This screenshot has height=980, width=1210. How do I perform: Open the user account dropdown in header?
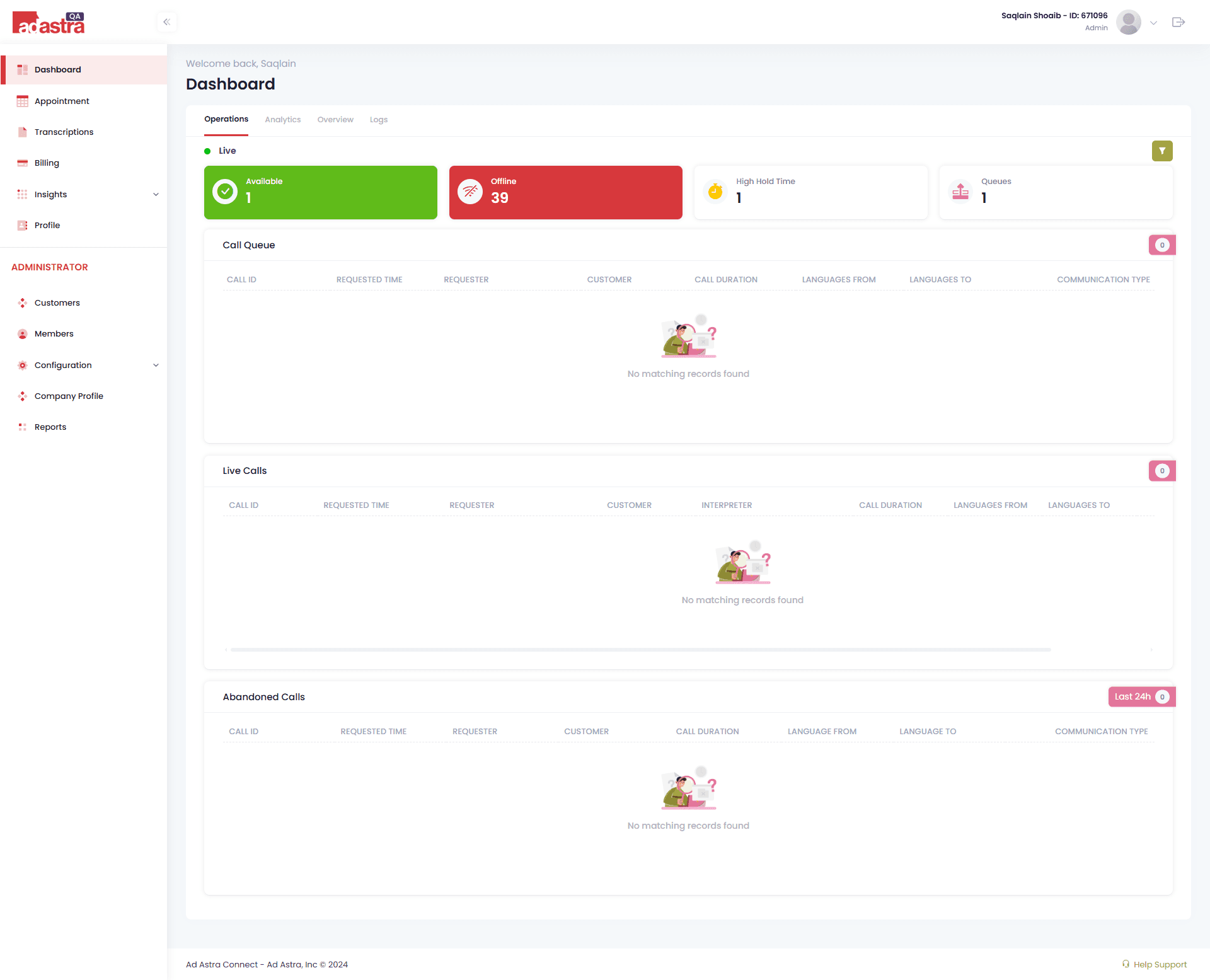pyautogui.click(x=1153, y=22)
